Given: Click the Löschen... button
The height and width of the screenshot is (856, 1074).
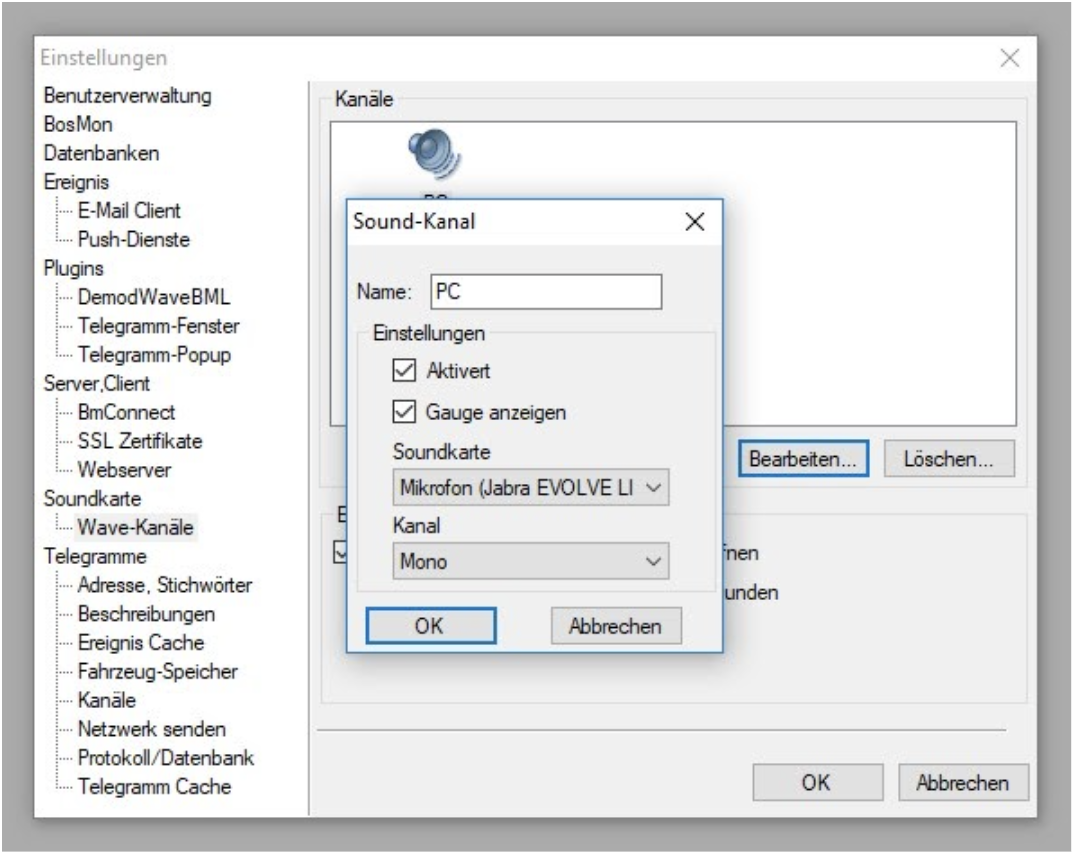Looking at the screenshot, I should click(x=949, y=458).
